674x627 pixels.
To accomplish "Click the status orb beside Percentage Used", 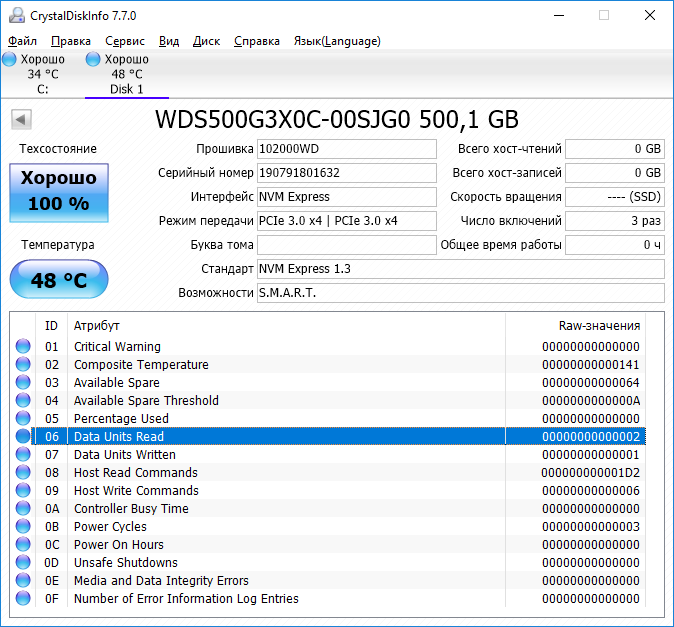I will pos(23,419).
